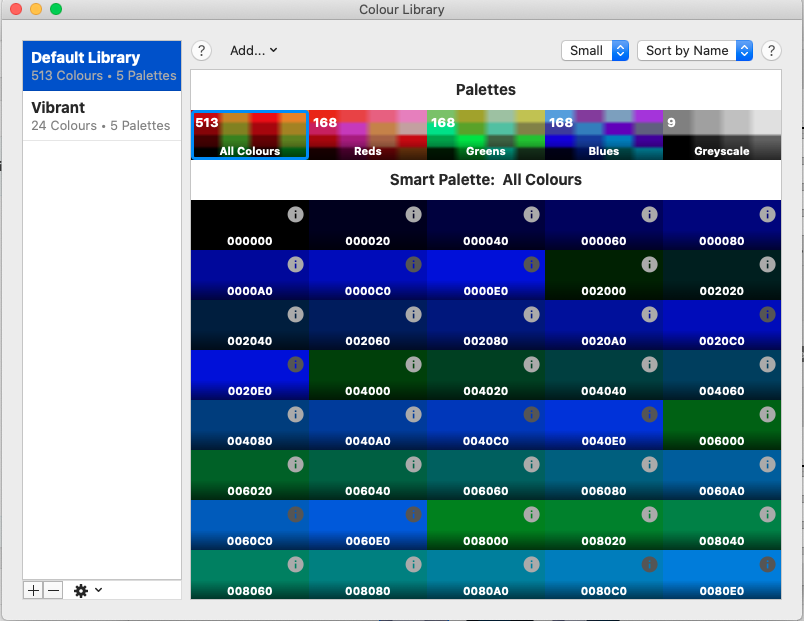Open info for colour 000000
This screenshot has height=621, width=804.
click(295, 214)
